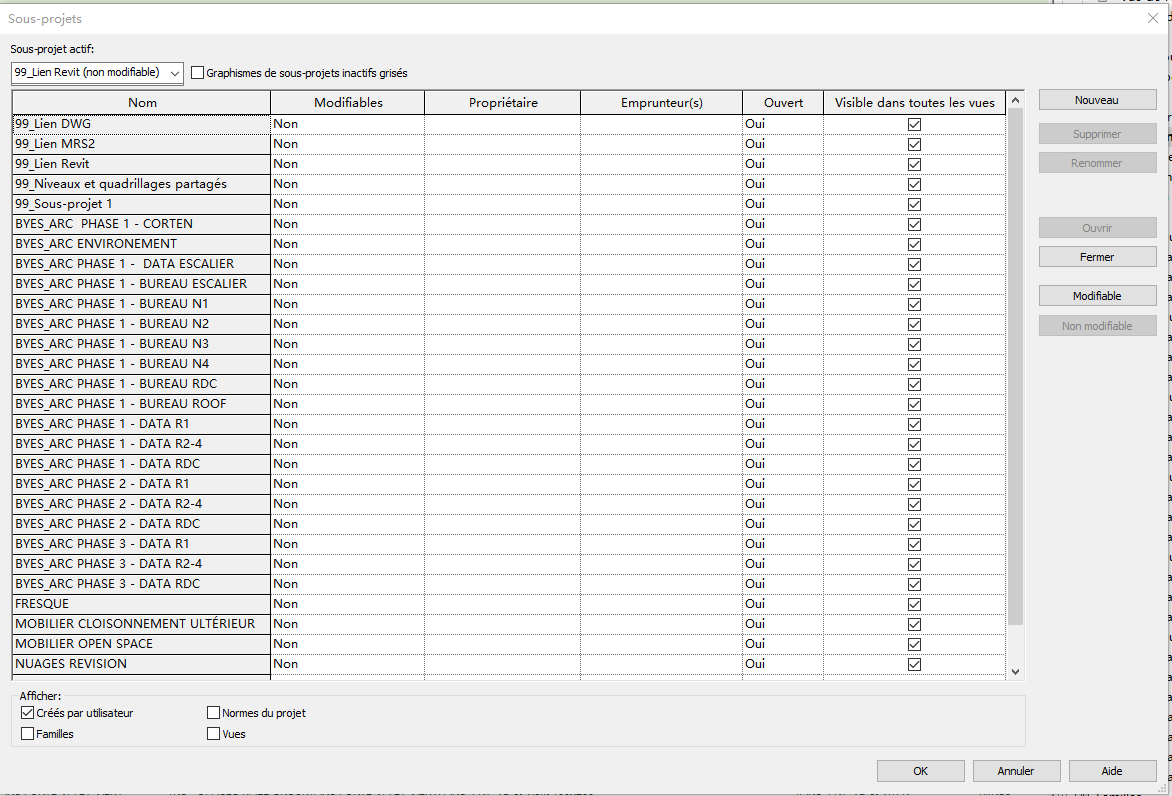Image resolution: width=1172 pixels, height=796 pixels.
Task: Confirm the dialog with OK
Action: pyautogui.click(x=920, y=771)
